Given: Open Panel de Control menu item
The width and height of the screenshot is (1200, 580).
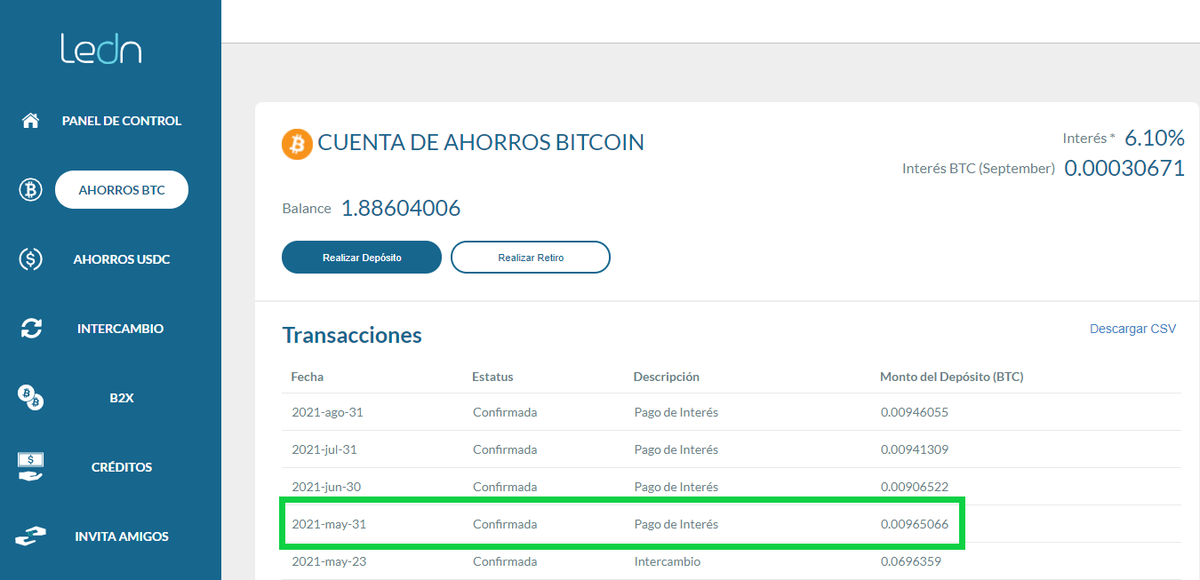Looking at the screenshot, I should (x=122, y=121).
